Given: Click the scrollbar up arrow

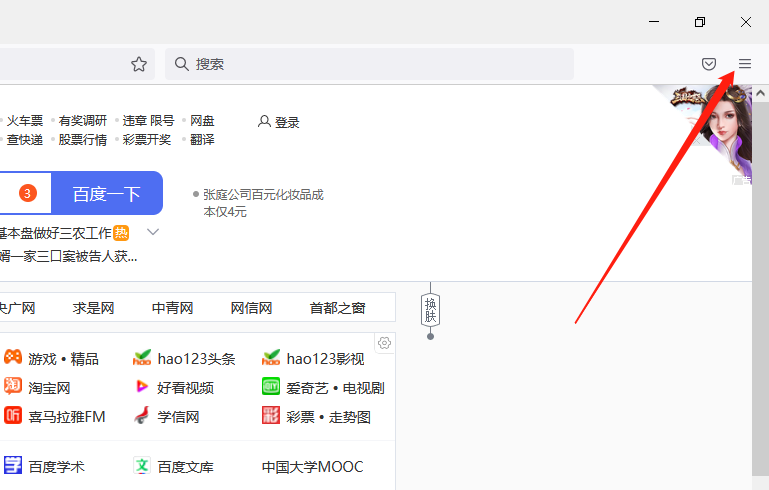Looking at the screenshot, I should tap(760, 93).
